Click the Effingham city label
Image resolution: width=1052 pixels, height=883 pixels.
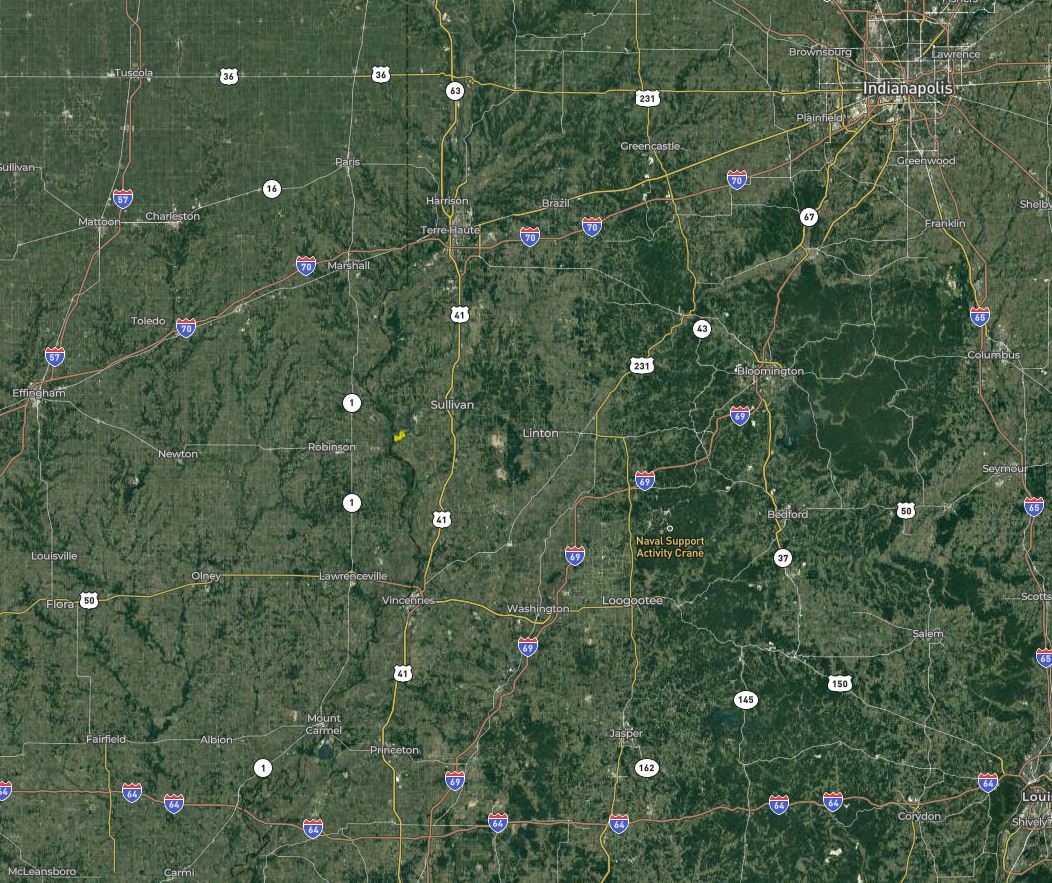tap(39, 393)
